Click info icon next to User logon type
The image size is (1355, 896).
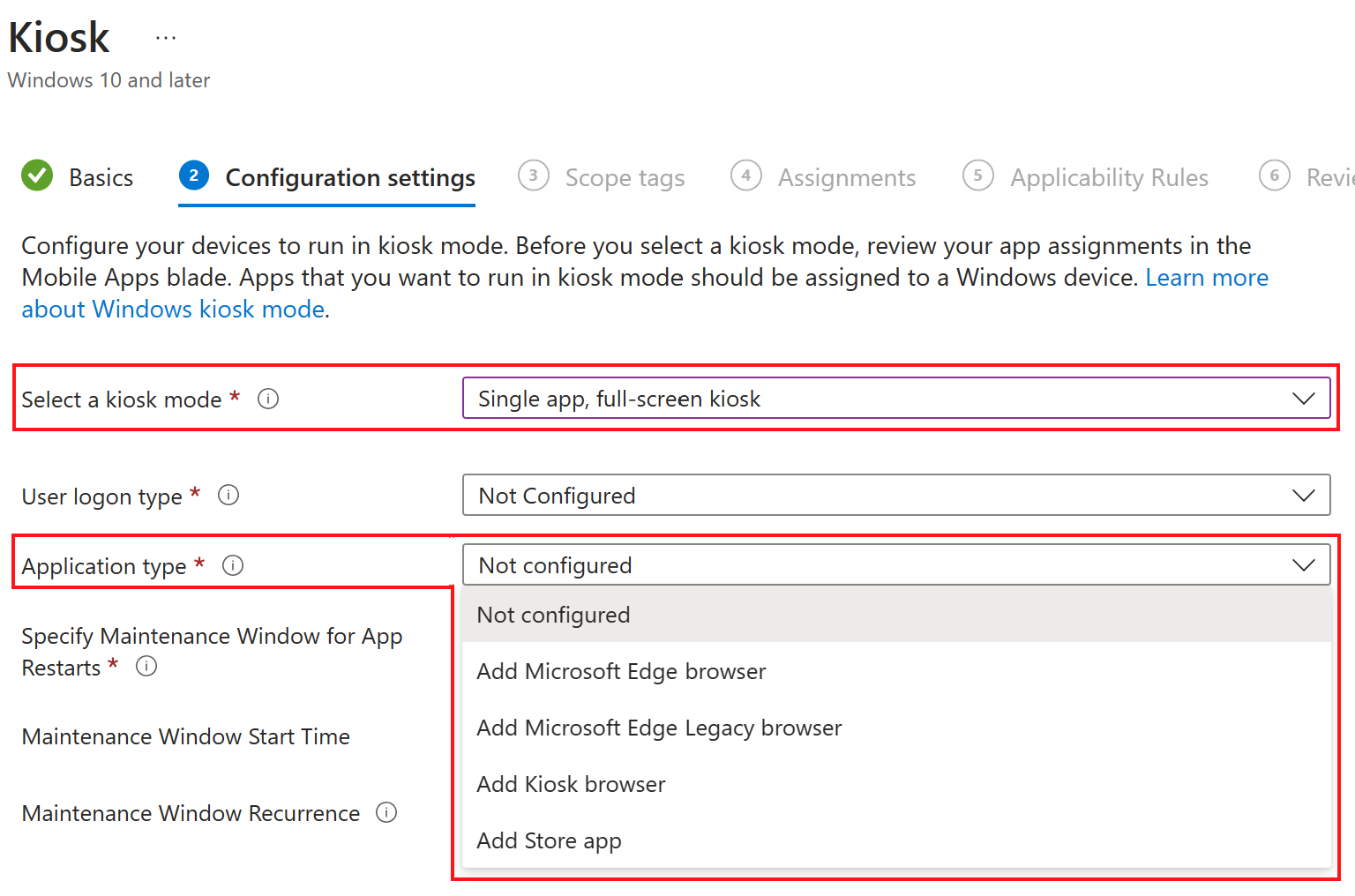(x=228, y=496)
